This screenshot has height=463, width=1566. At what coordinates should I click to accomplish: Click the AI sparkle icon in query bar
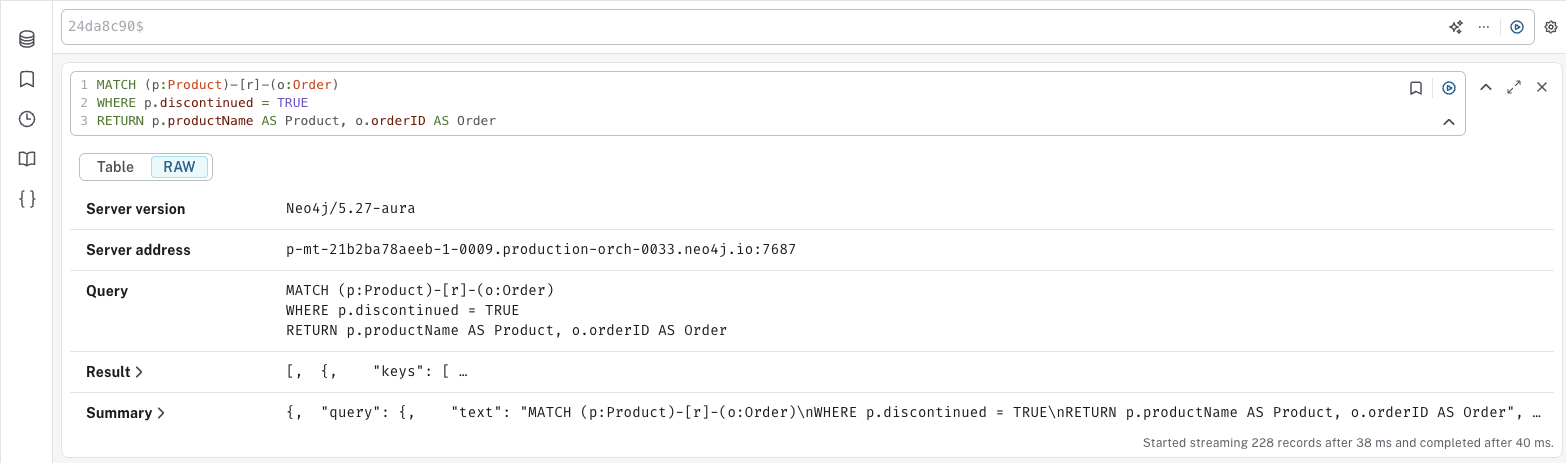click(1456, 27)
